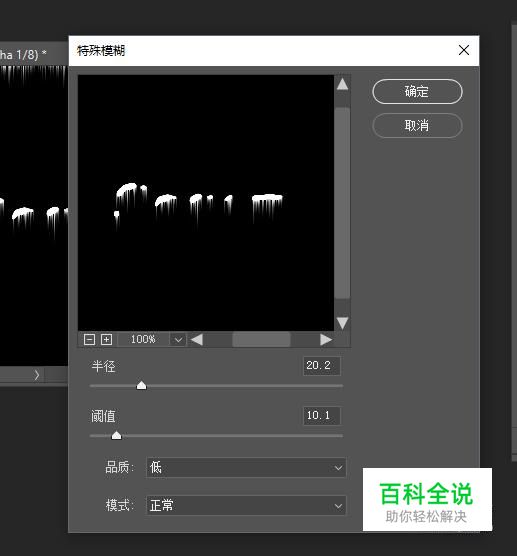Click the 阈值 value field 10.1
The image size is (517, 556).
pyautogui.click(x=322, y=416)
